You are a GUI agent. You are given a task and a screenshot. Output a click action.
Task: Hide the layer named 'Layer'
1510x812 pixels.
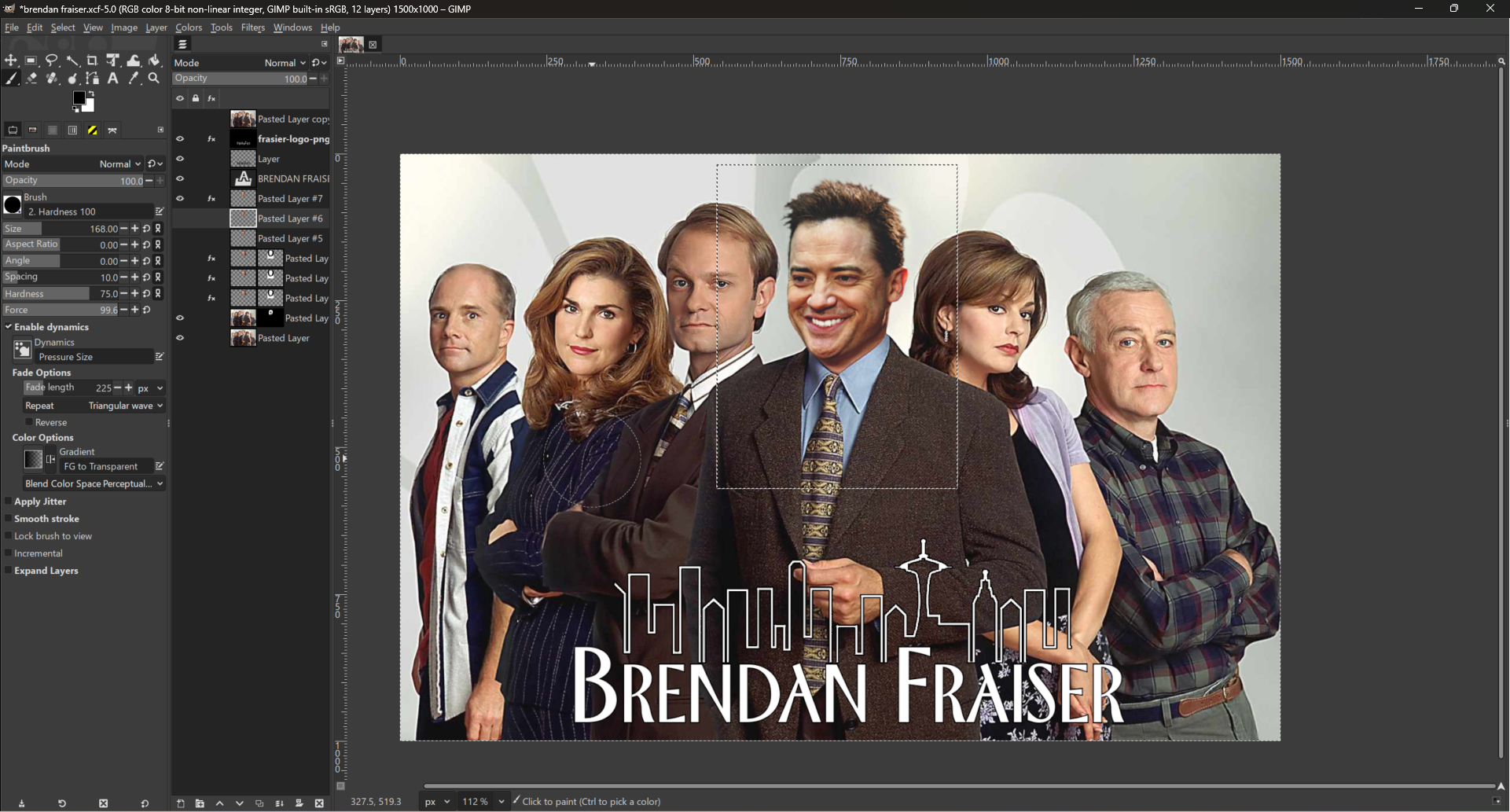click(x=180, y=159)
